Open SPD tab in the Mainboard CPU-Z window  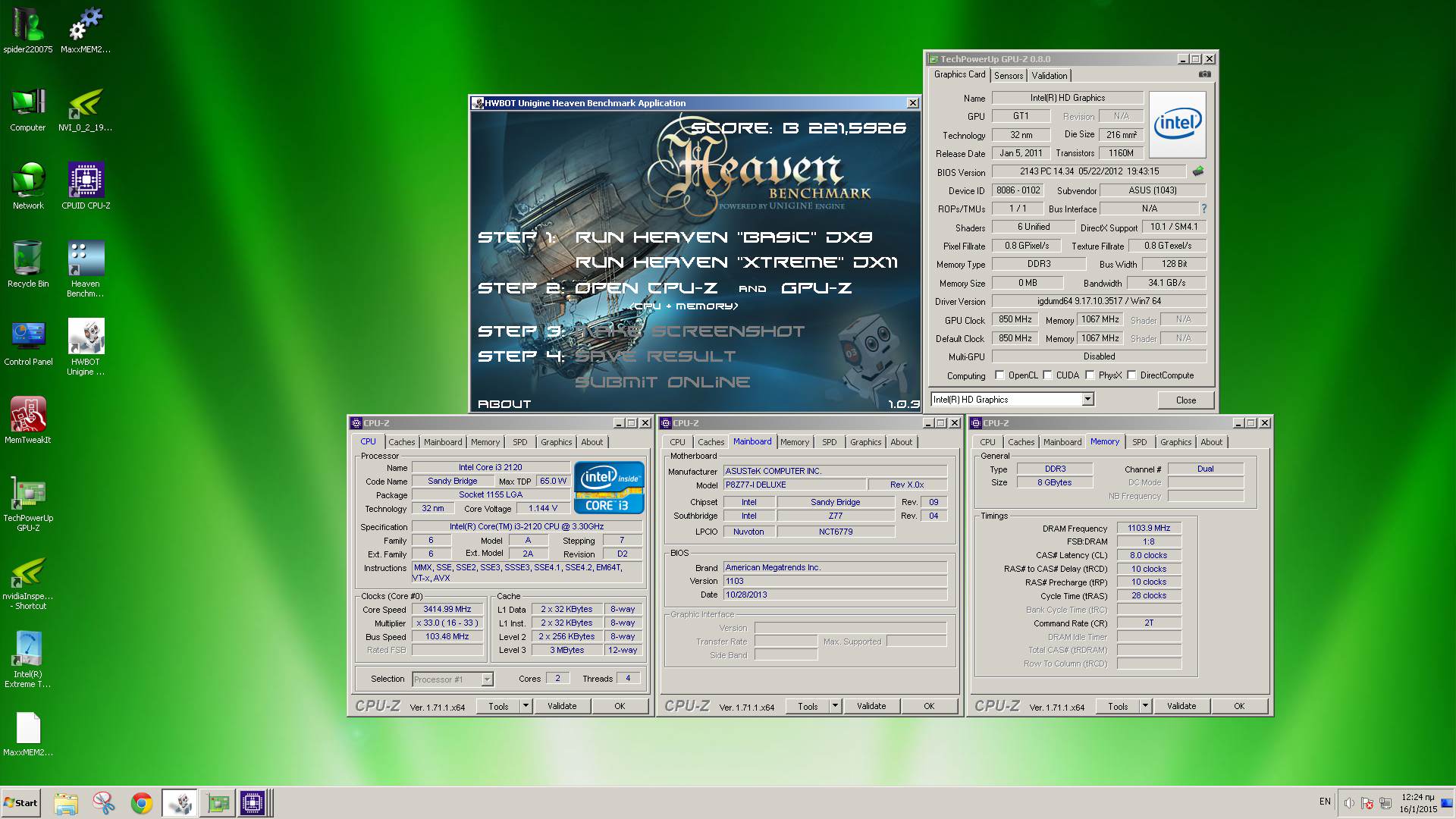[x=830, y=442]
